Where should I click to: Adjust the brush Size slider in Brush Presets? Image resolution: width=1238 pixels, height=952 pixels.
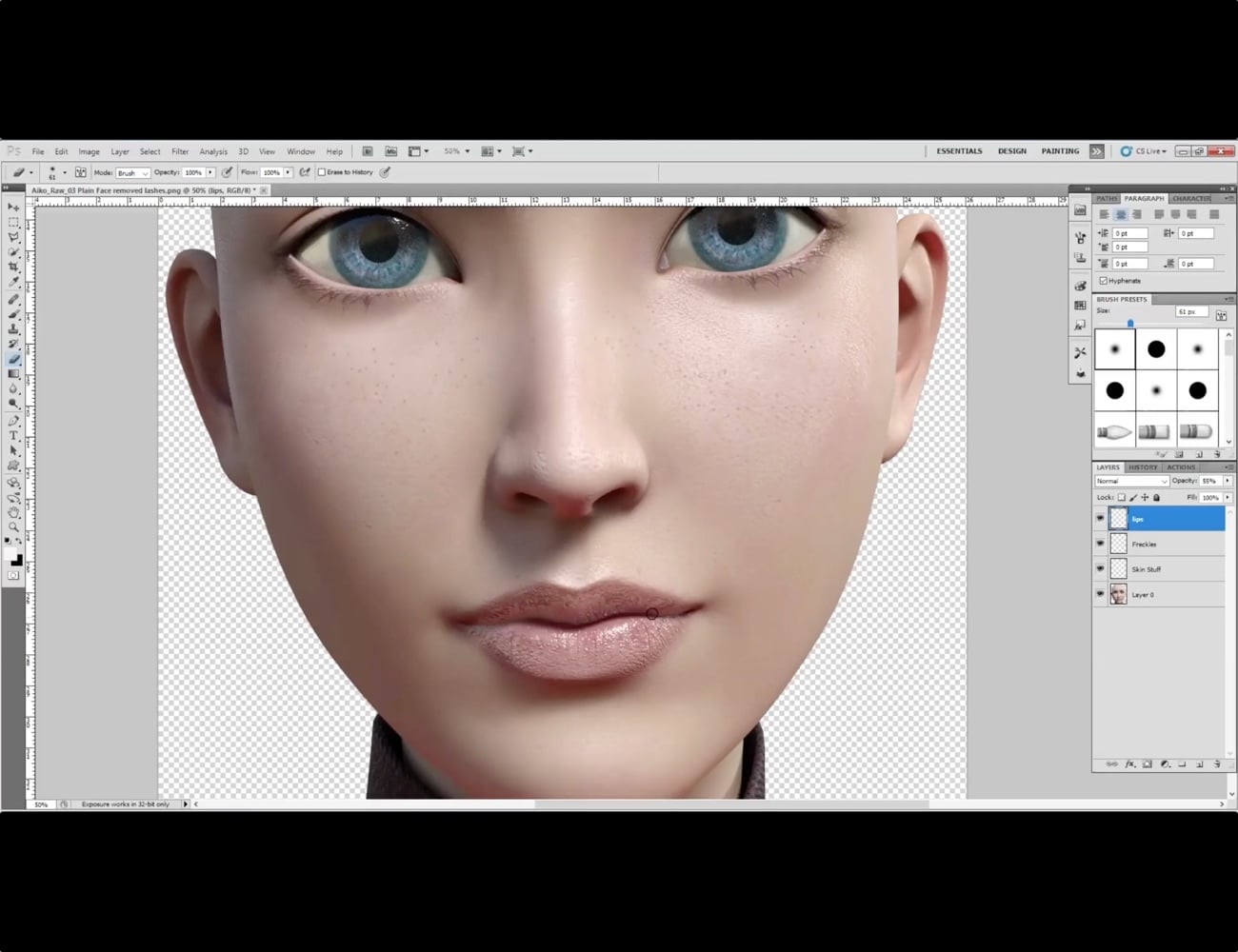pos(1131,323)
